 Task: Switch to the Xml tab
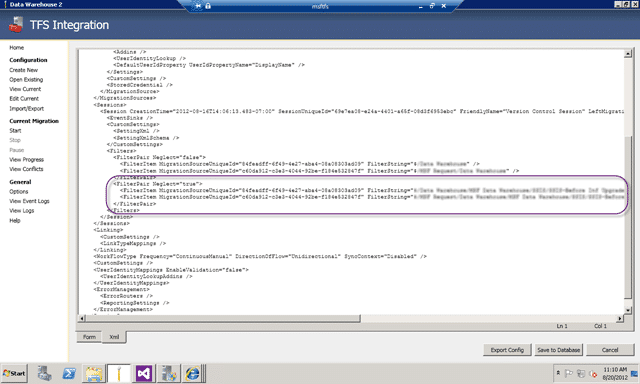[114, 337]
